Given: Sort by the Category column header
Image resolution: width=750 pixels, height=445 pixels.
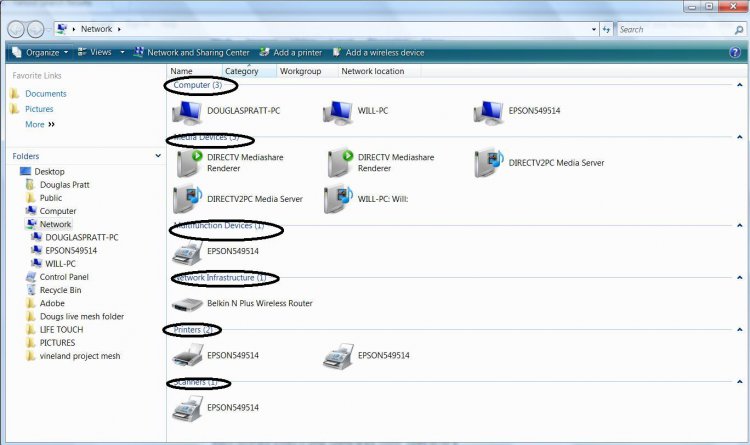Looking at the screenshot, I should pyautogui.click(x=250, y=71).
